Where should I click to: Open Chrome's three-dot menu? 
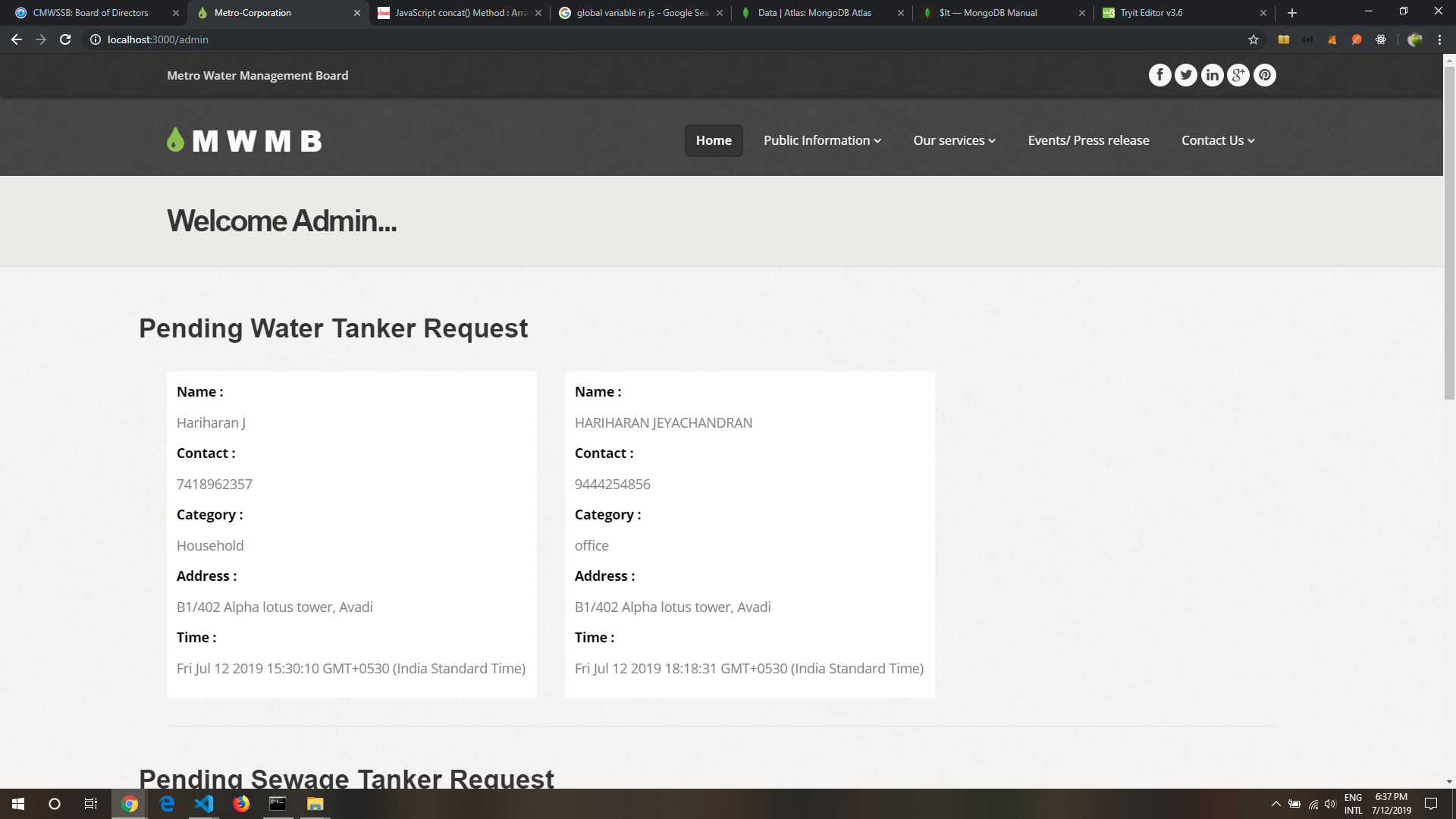(1439, 39)
